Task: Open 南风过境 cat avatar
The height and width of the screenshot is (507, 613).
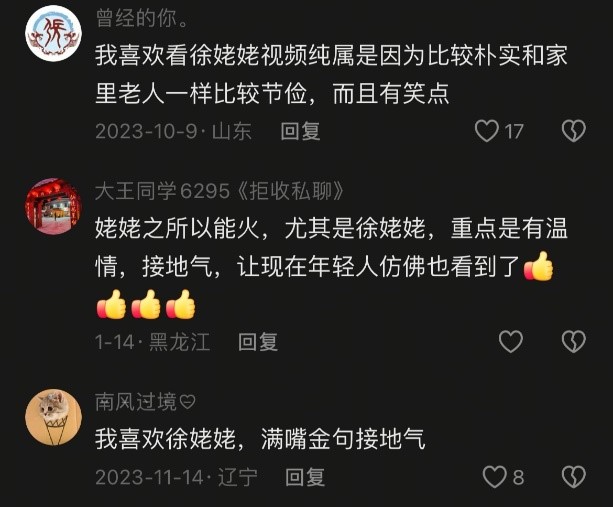Action: pyautogui.click(x=53, y=417)
